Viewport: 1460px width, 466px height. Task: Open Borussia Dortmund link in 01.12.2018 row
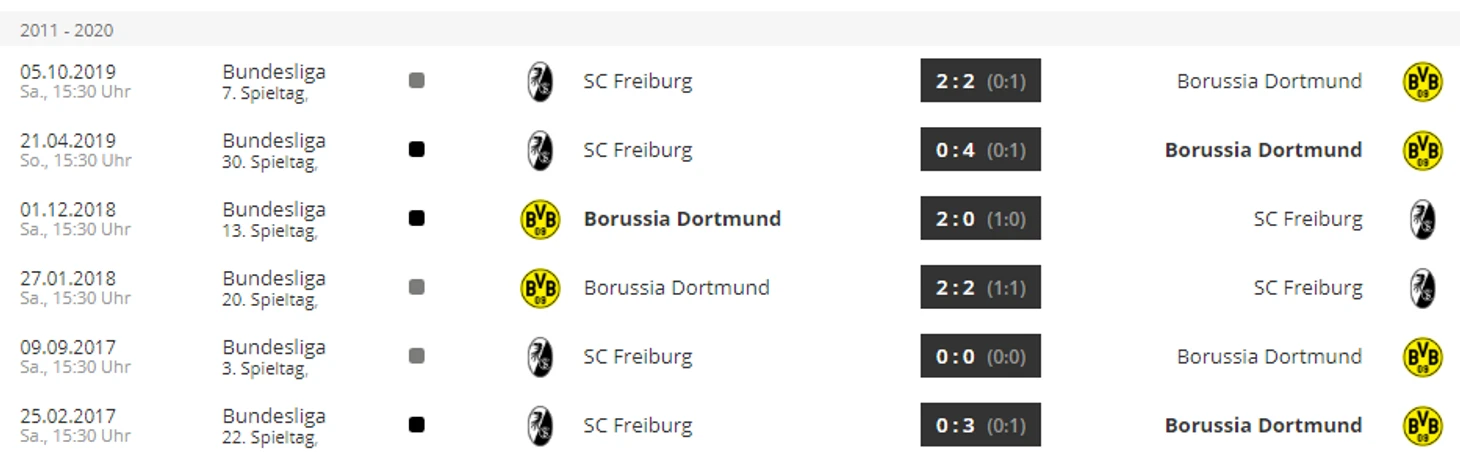coord(682,219)
